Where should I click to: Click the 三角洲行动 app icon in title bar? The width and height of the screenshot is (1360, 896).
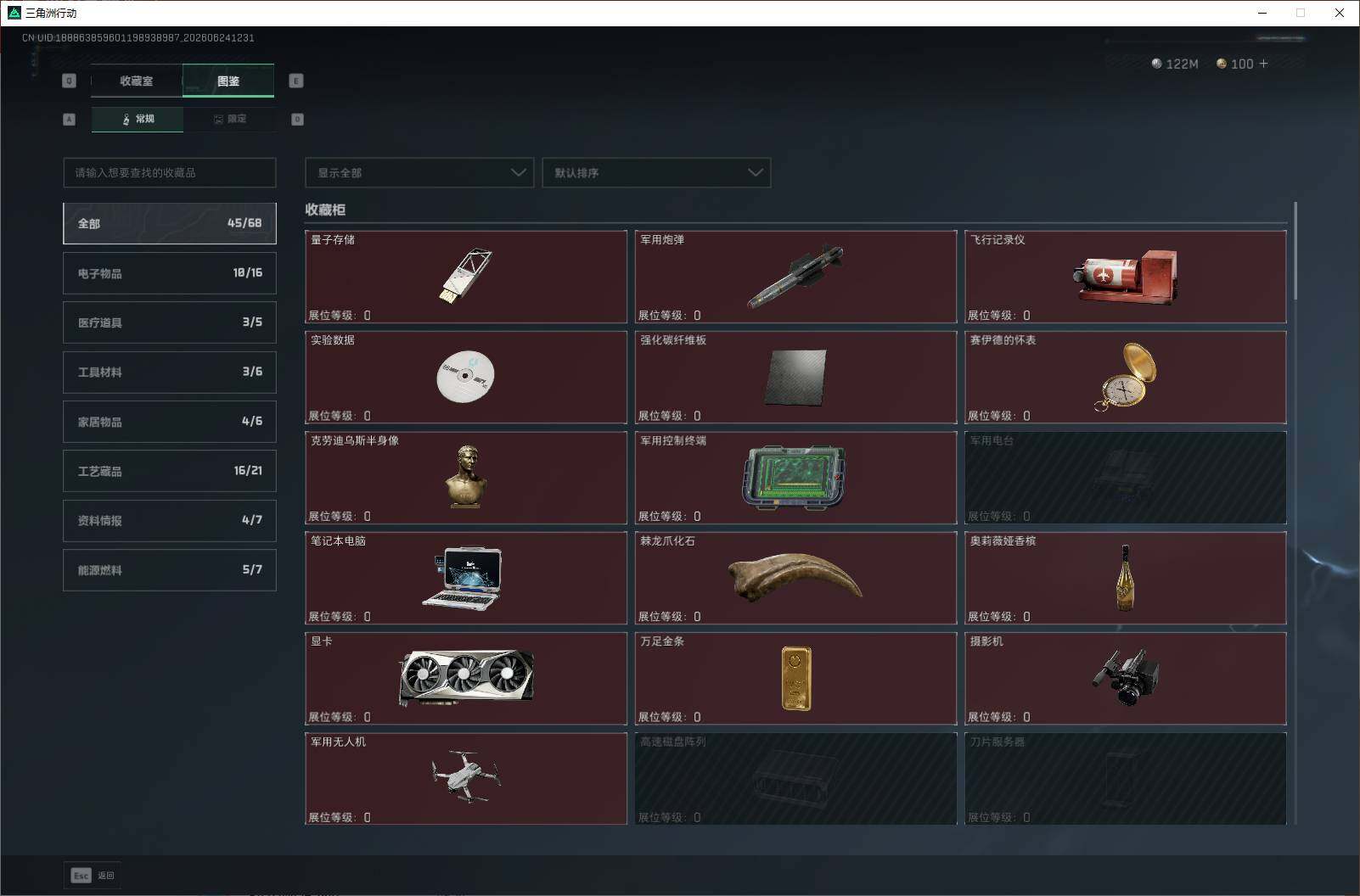[x=14, y=13]
